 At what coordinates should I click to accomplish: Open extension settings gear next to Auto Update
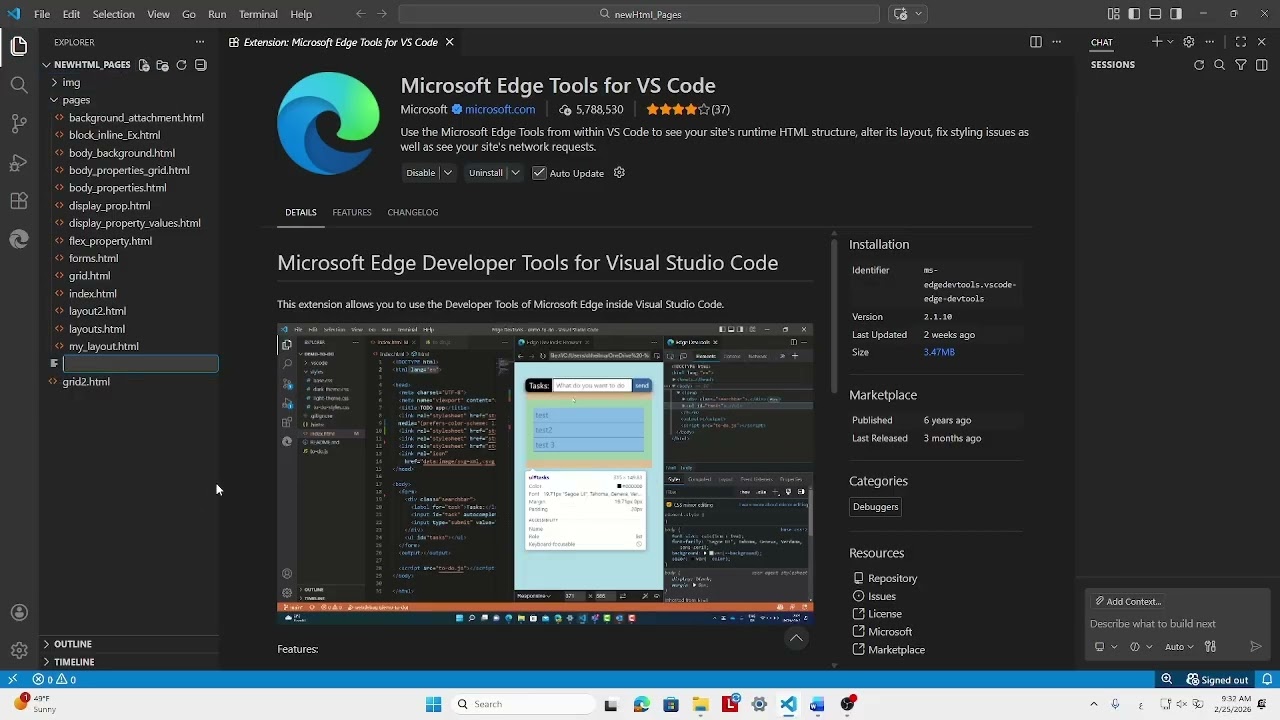(619, 172)
